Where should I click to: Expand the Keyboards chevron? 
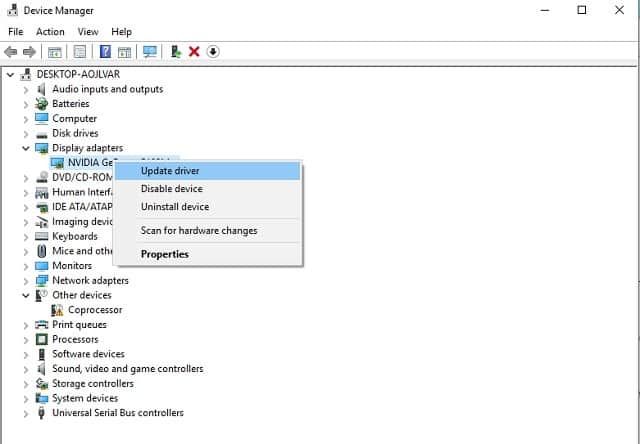click(x=26, y=237)
